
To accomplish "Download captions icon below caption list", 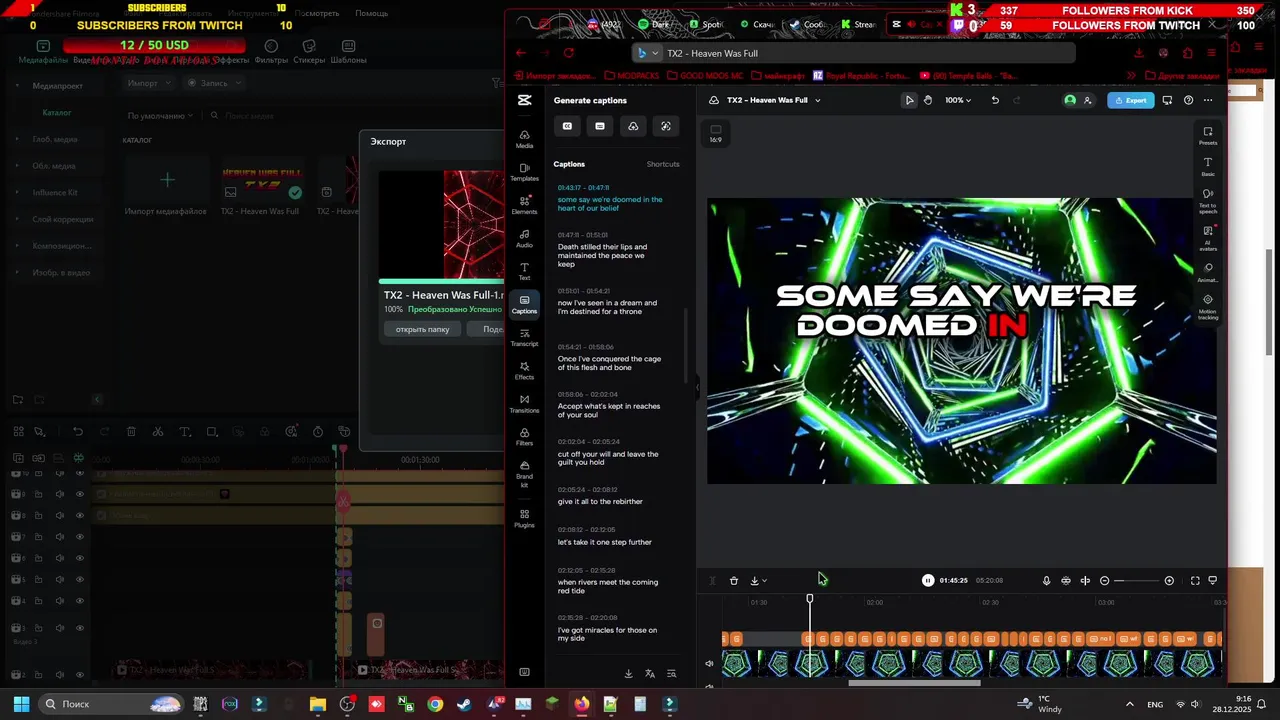I will point(628,674).
